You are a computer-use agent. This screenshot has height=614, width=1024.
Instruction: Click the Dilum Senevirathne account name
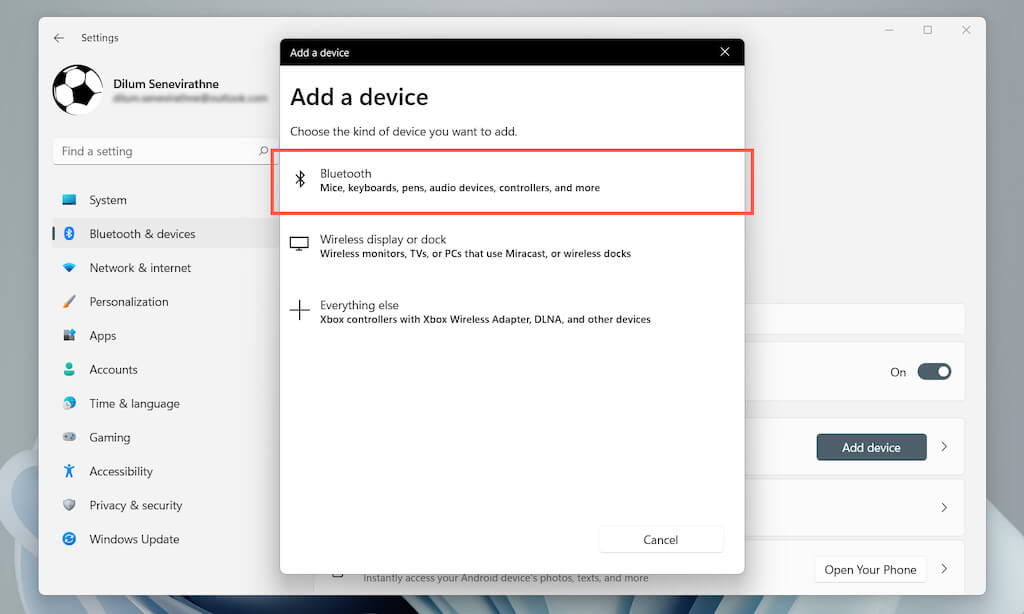click(x=166, y=84)
